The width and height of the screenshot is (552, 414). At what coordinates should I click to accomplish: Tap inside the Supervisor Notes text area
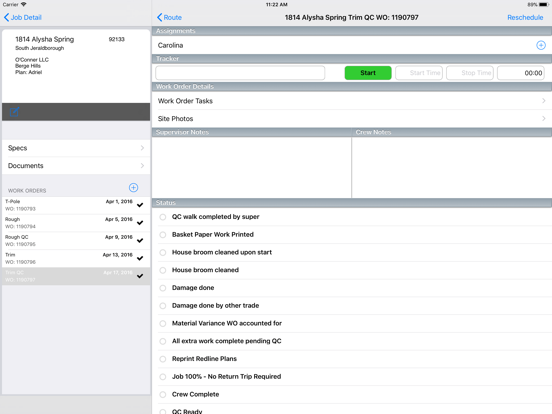point(252,167)
